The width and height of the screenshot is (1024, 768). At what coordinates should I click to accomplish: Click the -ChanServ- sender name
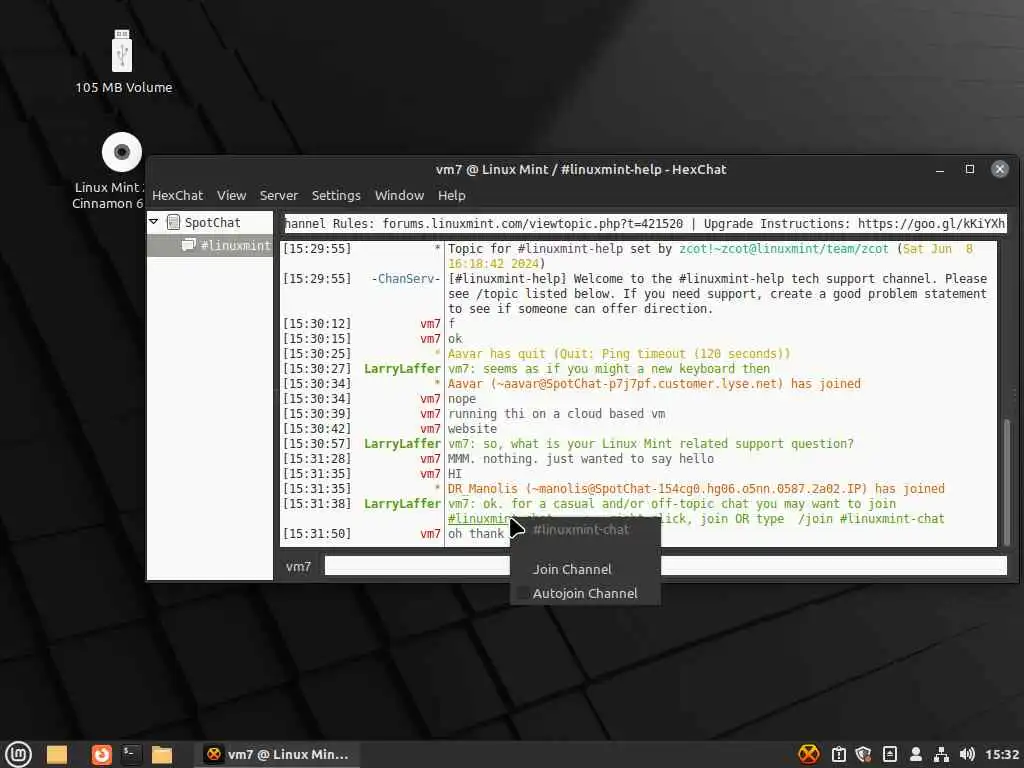(406, 279)
